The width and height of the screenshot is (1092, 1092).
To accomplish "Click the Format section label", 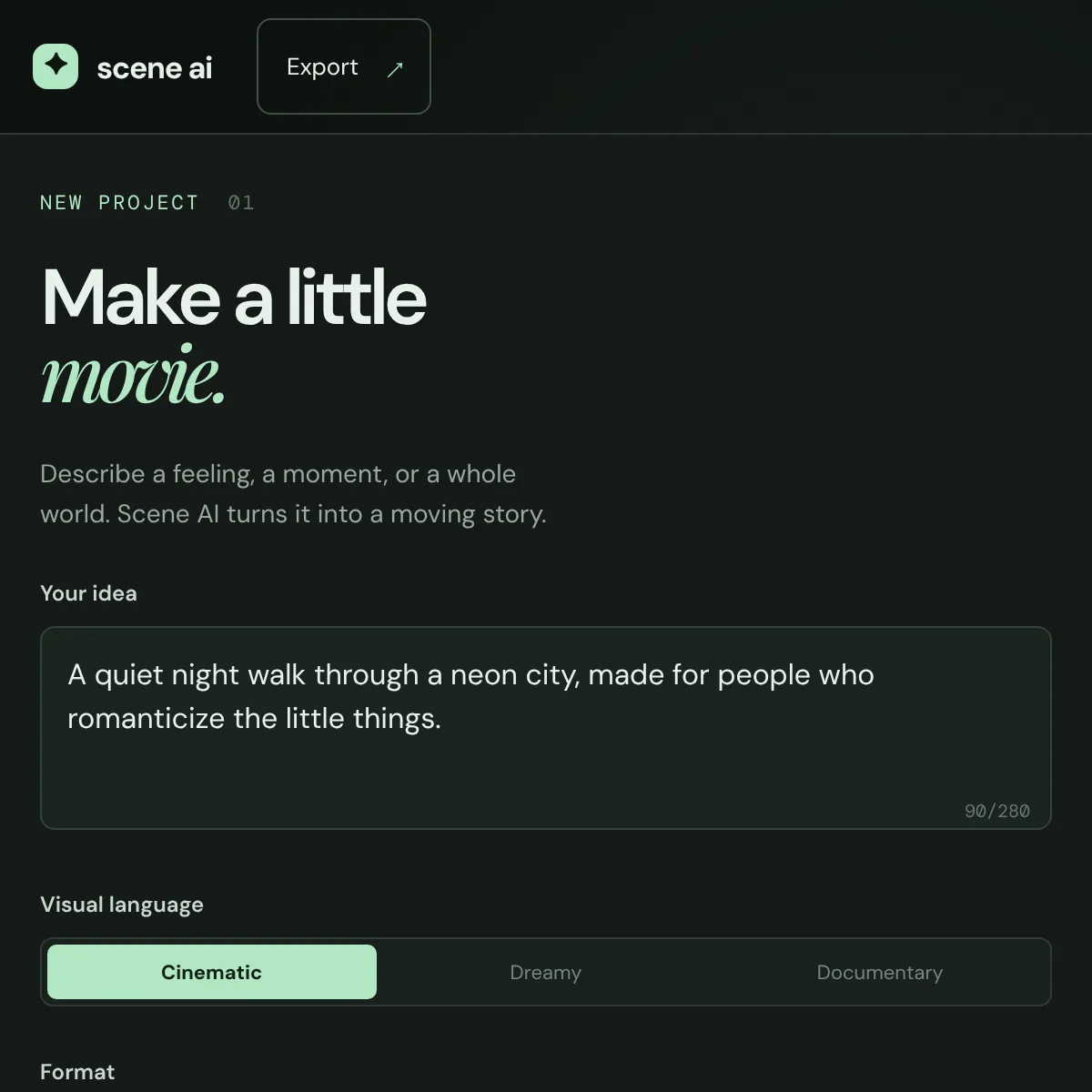I will (x=77, y=1072).
